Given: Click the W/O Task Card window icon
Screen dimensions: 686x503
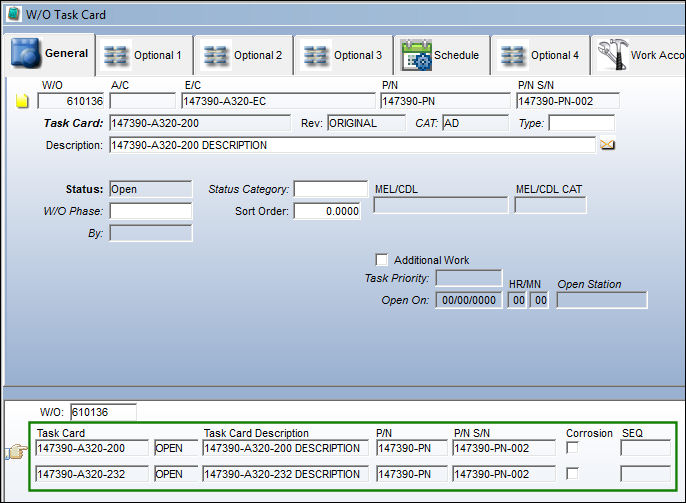Looking at the screenshot, I should pyautogui.click(x=13, y=14).
